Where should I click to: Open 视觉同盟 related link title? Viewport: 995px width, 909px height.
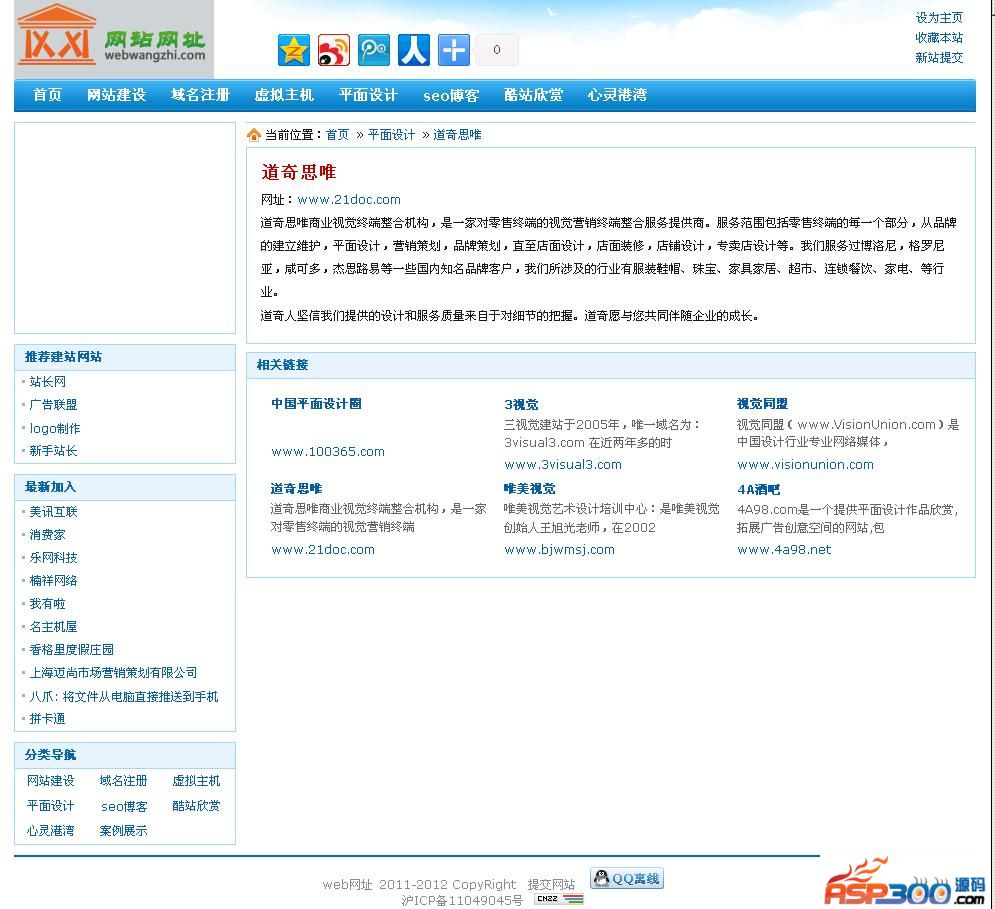tap(762, 404)
